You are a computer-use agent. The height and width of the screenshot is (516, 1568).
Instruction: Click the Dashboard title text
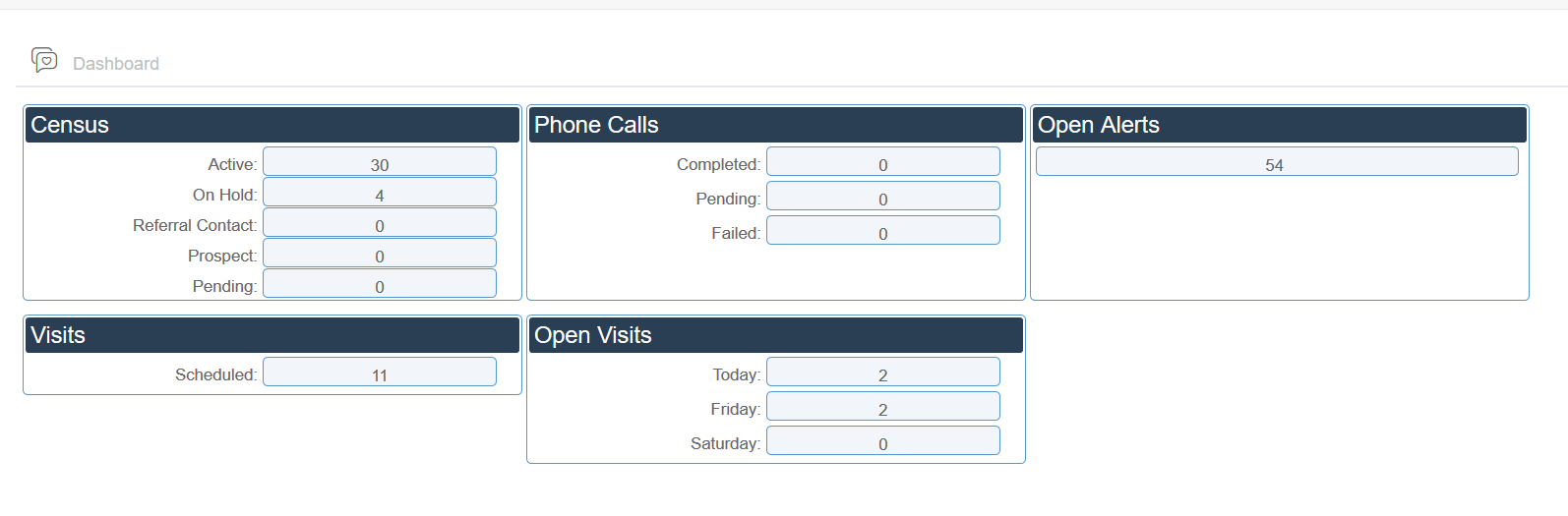point(116,64)
